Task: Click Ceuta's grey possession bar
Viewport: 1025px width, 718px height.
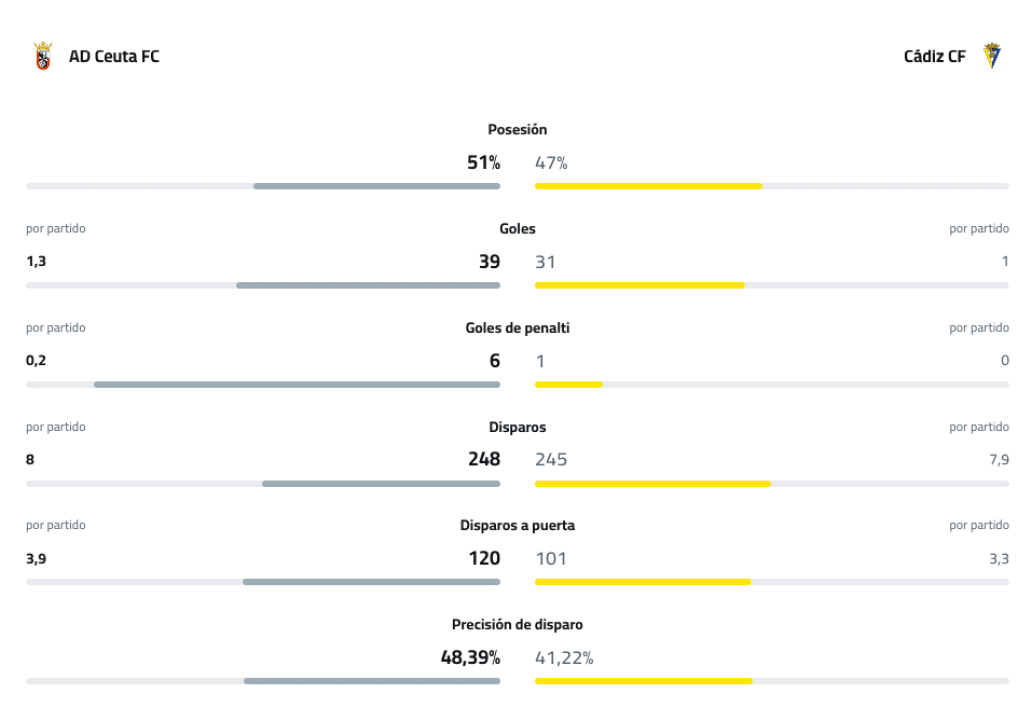Action: [x=376, y=186]
